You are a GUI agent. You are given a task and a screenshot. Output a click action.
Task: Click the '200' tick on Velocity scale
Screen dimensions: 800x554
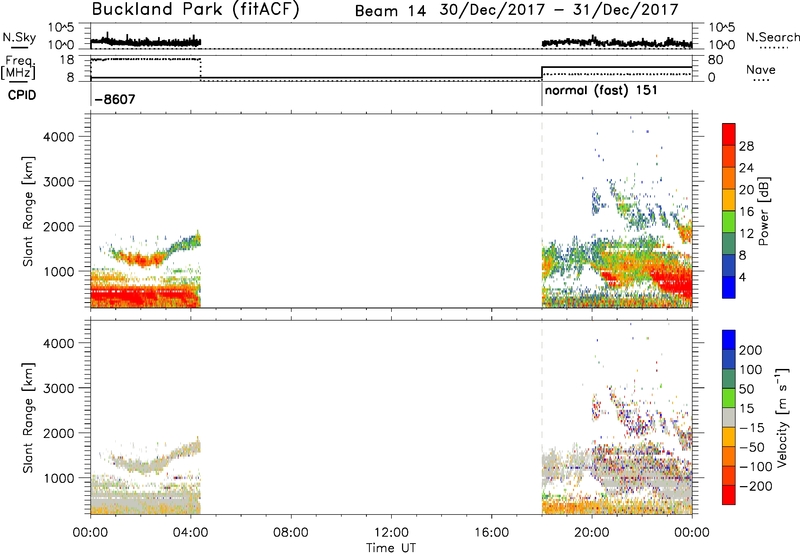(750, 350)
